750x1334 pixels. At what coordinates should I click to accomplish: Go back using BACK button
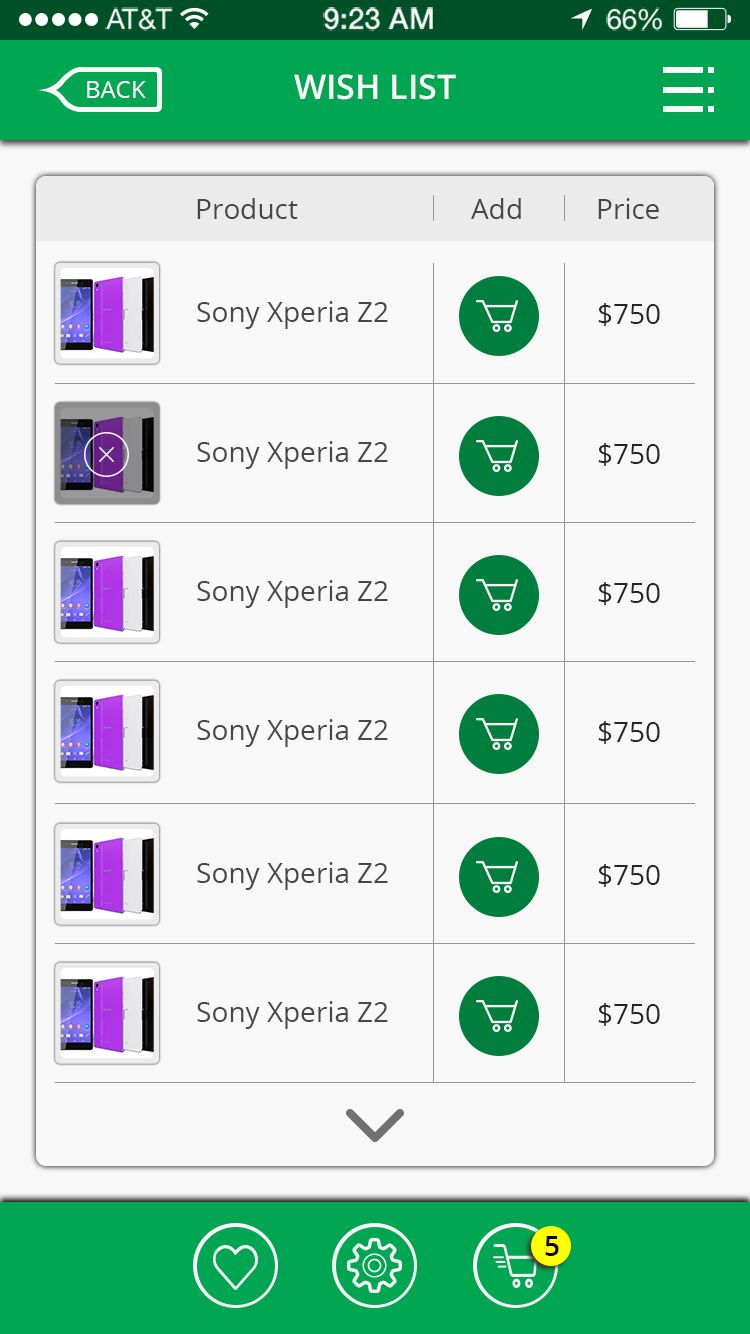(x=101, y=90)
